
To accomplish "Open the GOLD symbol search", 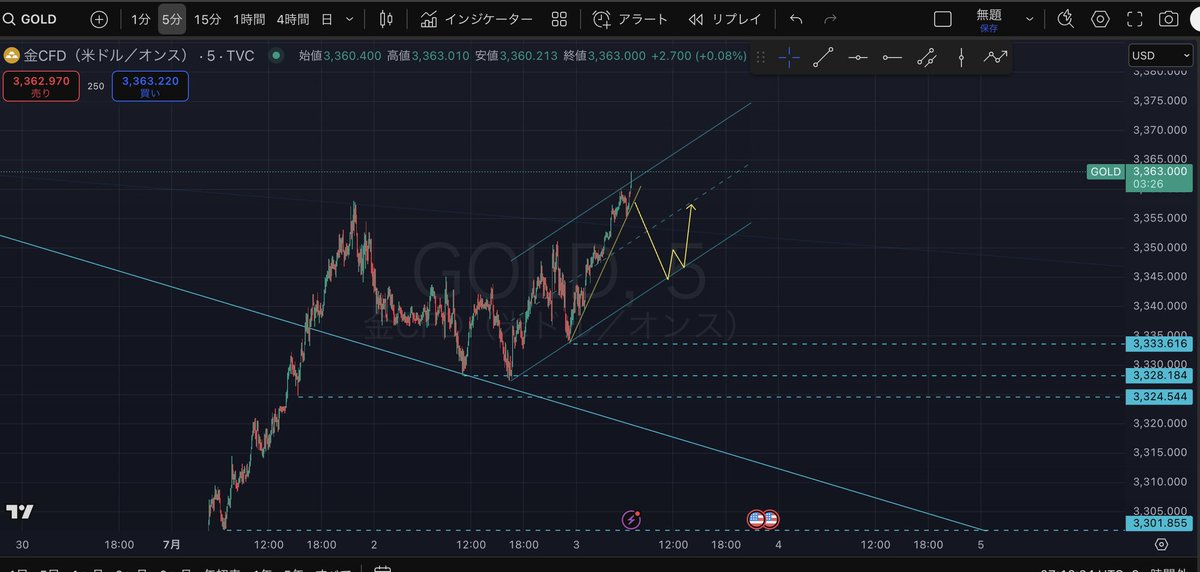I will pos(32,19).
